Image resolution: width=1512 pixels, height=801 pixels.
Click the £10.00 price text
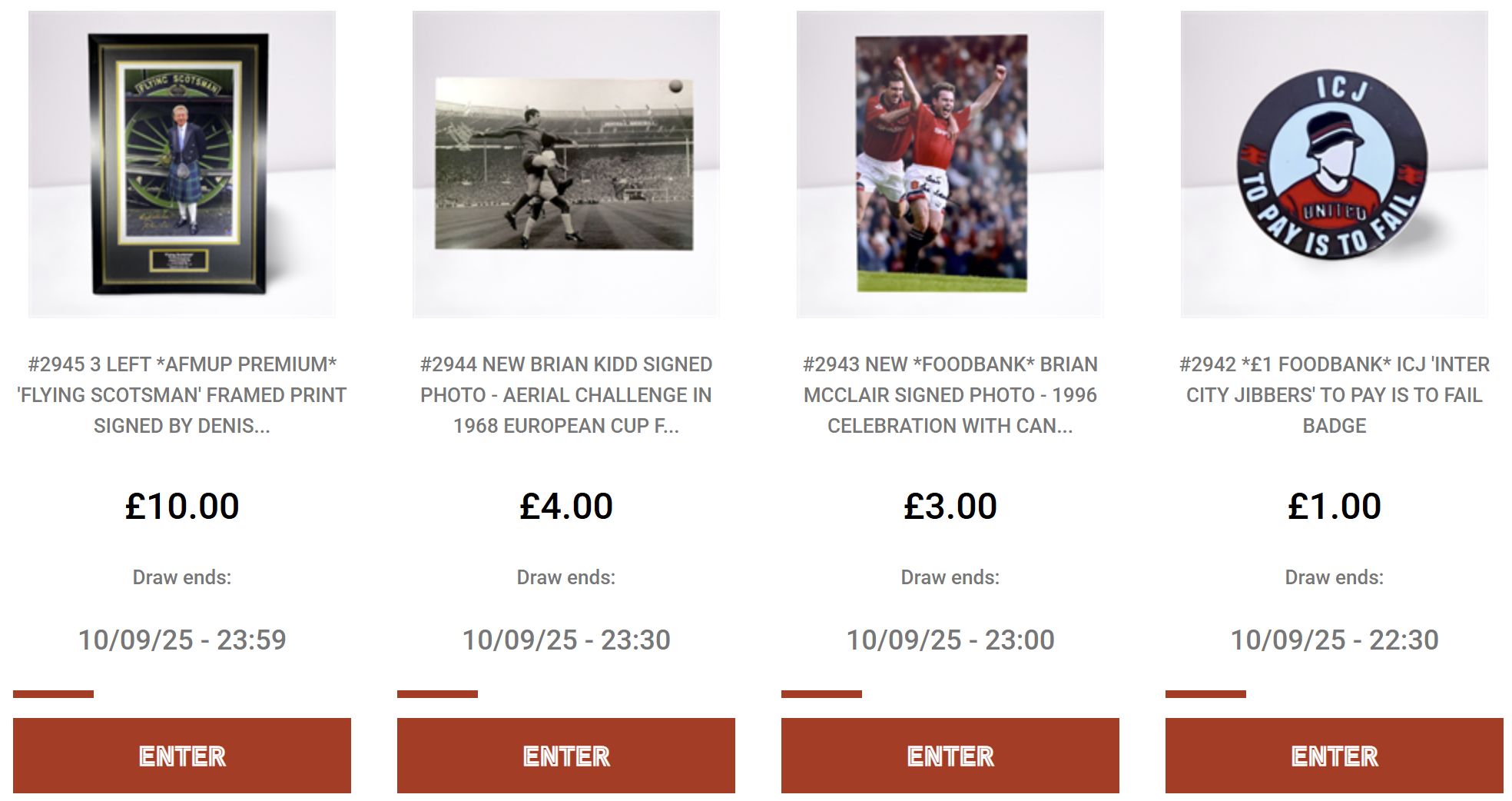pyautogui.click(x=182, y=507)
